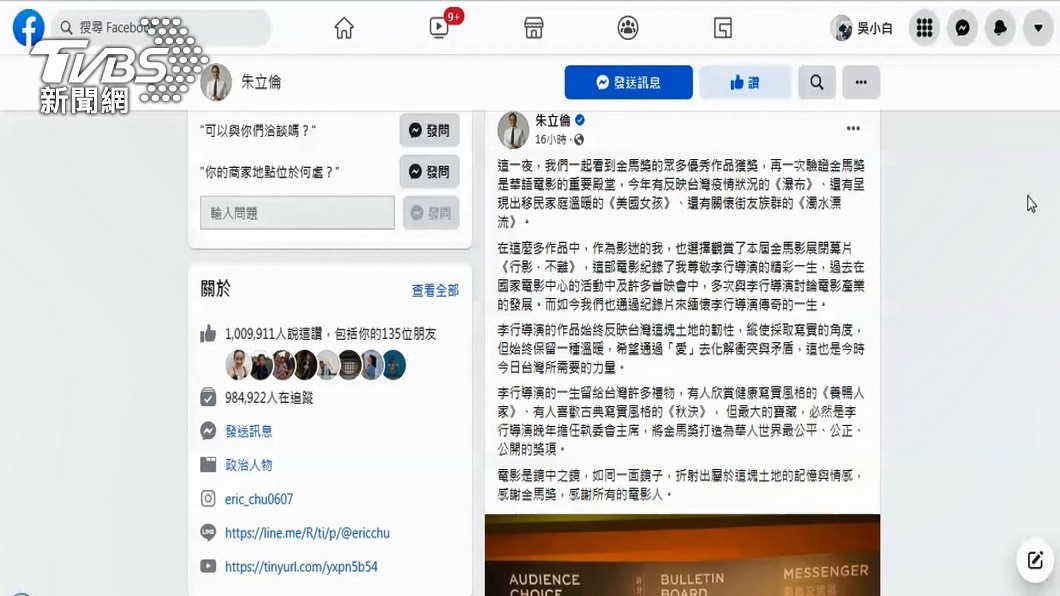Search within the page using magnifier button

click(817, 82)
